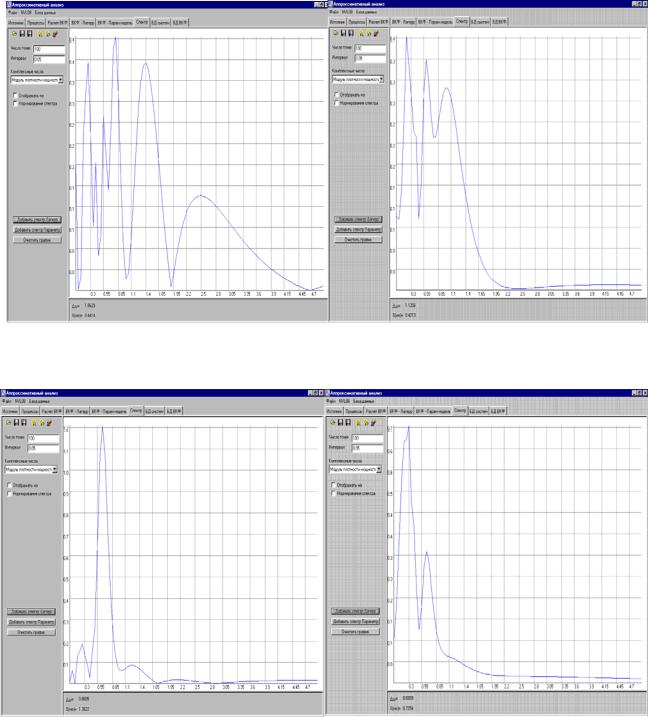Toggle the 'Отображать на' checkbox in the bottom-right window
Image resolution: width=648 pixels, height=717 pixels.
(x=333, y=485)
